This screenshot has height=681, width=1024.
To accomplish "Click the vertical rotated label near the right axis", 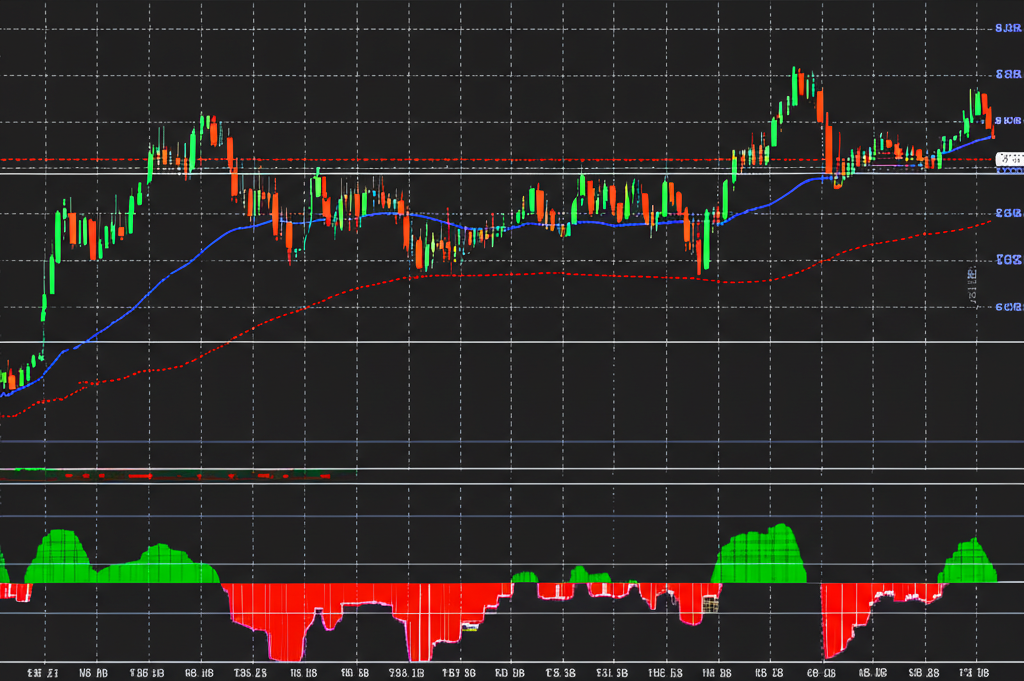I will pos(972,285).
